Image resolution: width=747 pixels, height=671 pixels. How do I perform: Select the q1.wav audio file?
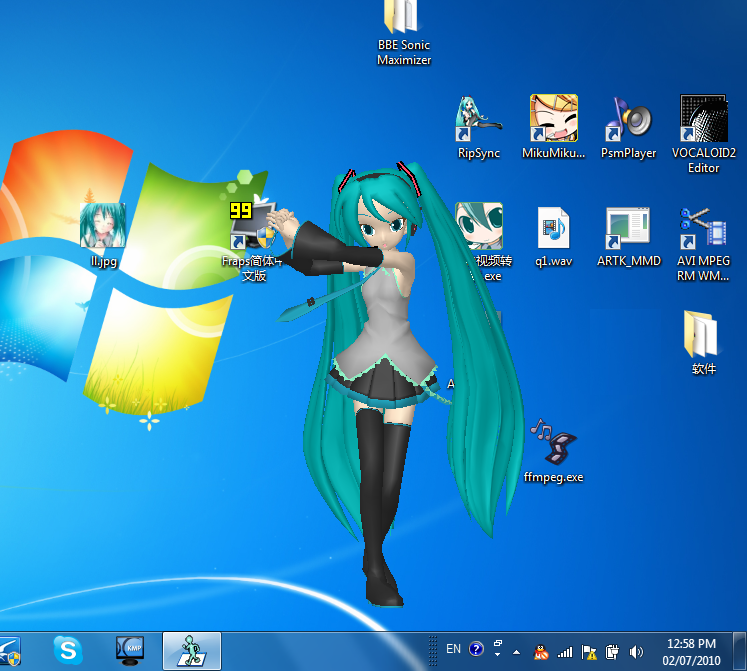point(554,236)
